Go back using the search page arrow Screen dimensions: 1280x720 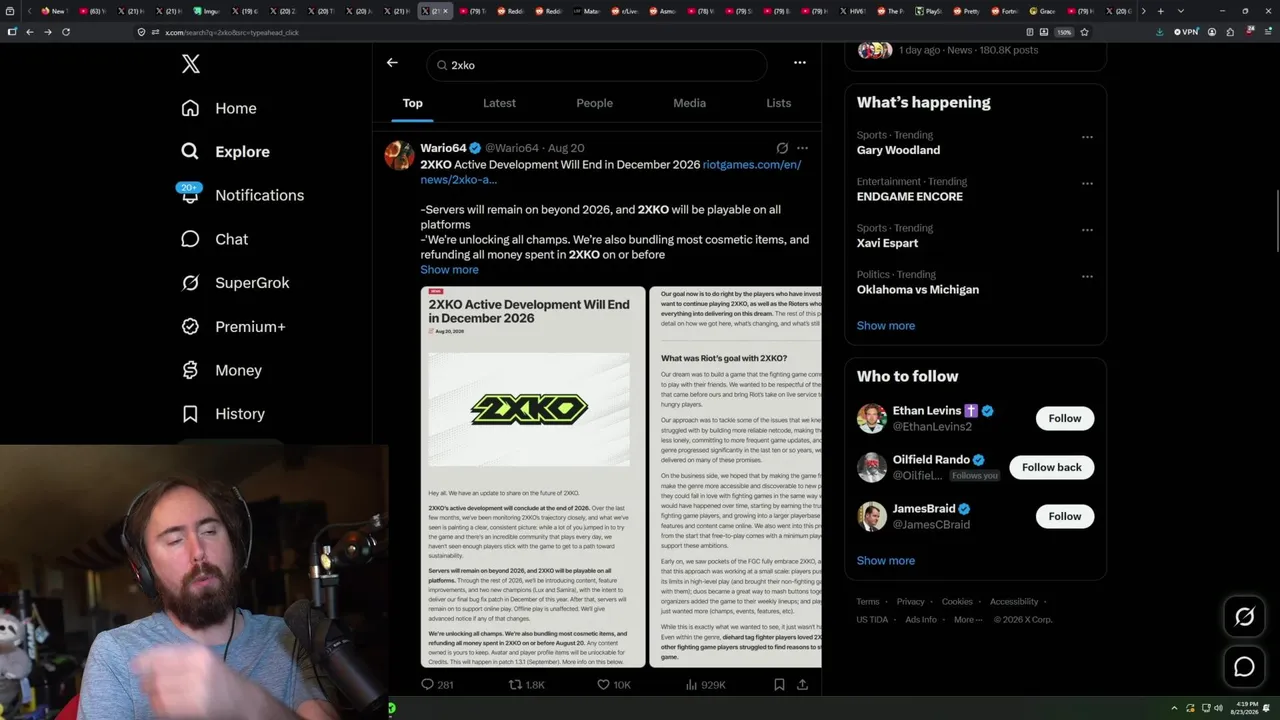(392, 63)
